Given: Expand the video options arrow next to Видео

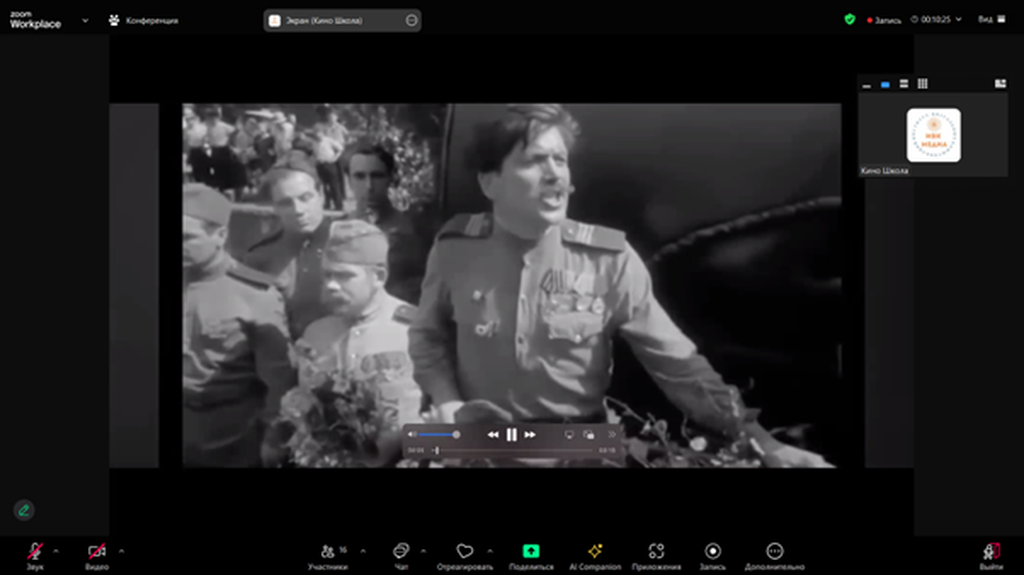Looking at the screenshot, I should [121, 550].
